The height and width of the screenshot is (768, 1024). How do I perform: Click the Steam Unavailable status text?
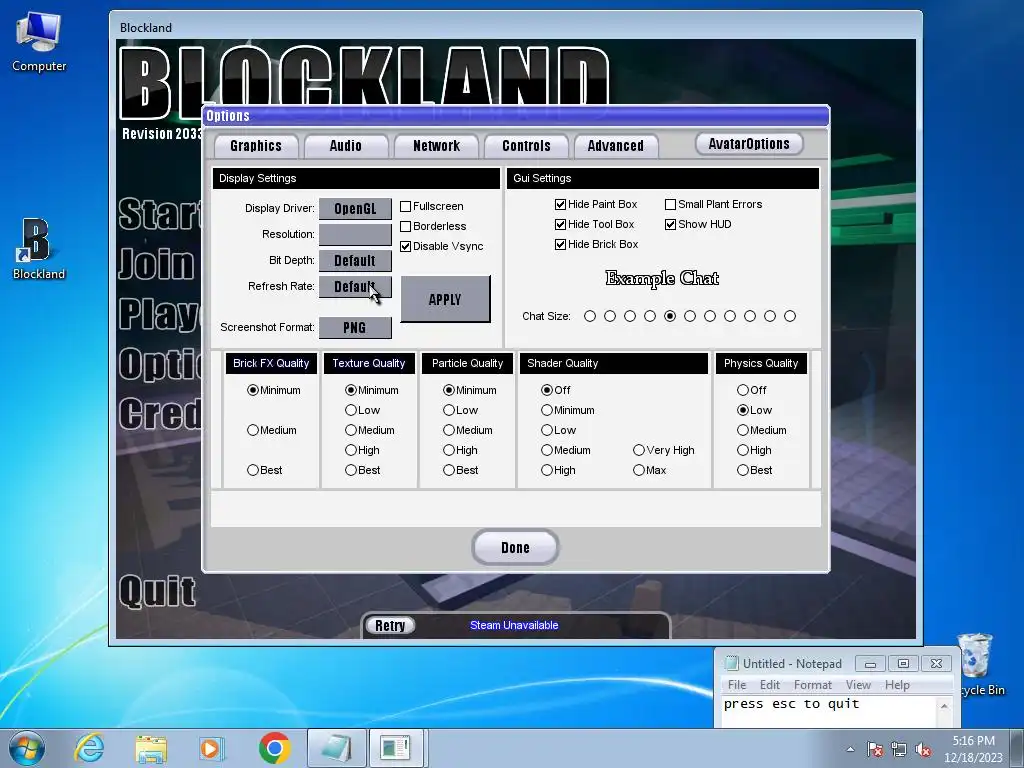[x=514, y=625]
